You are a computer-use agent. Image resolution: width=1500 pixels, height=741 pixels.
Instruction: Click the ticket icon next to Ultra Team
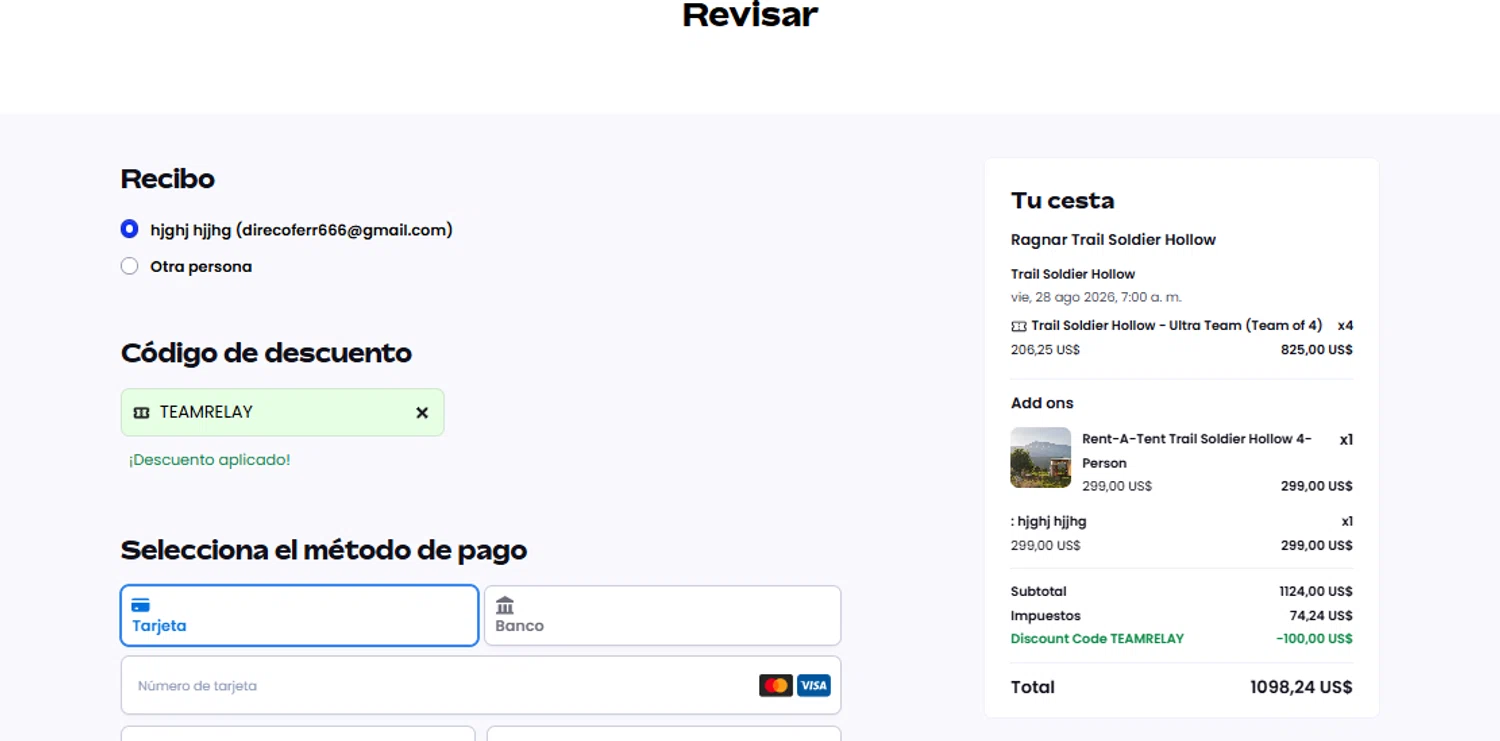coord(1019,326)
